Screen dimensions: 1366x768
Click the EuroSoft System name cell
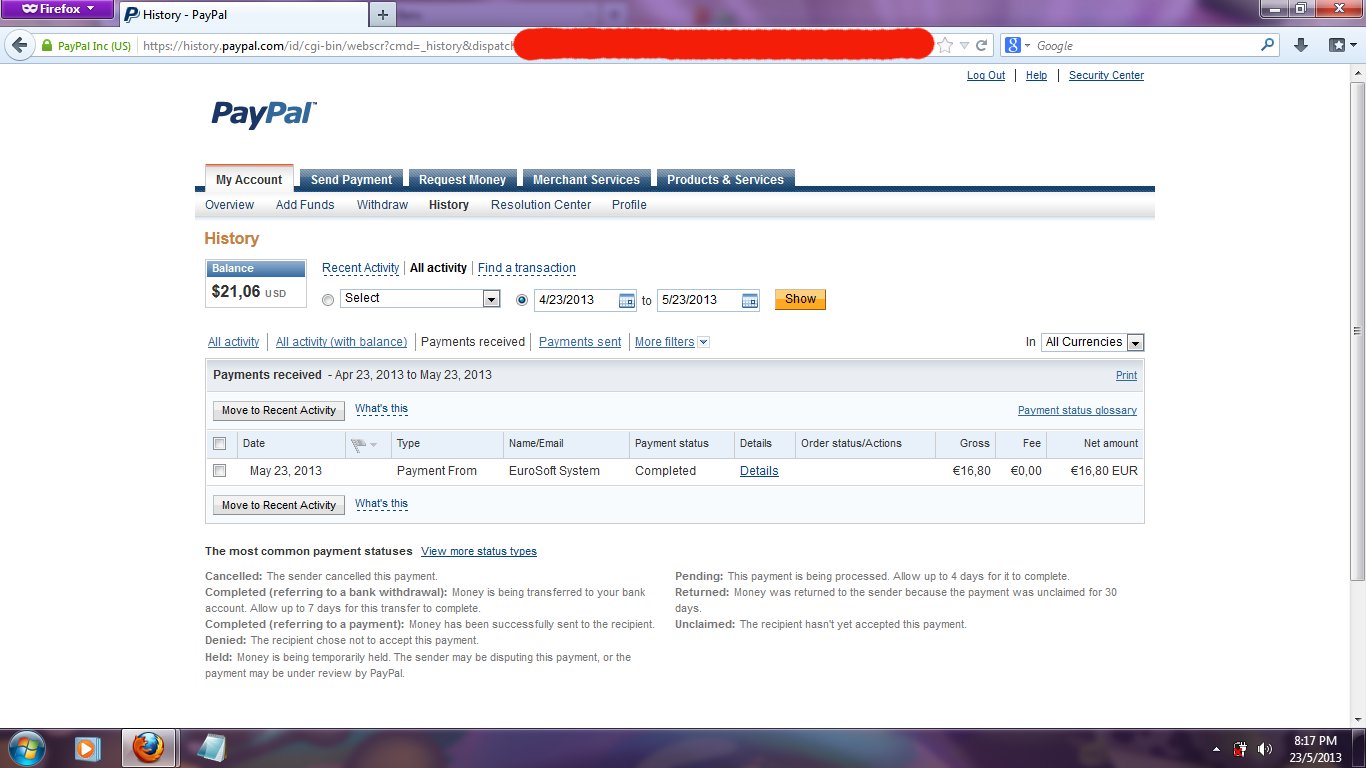point(554,471)
